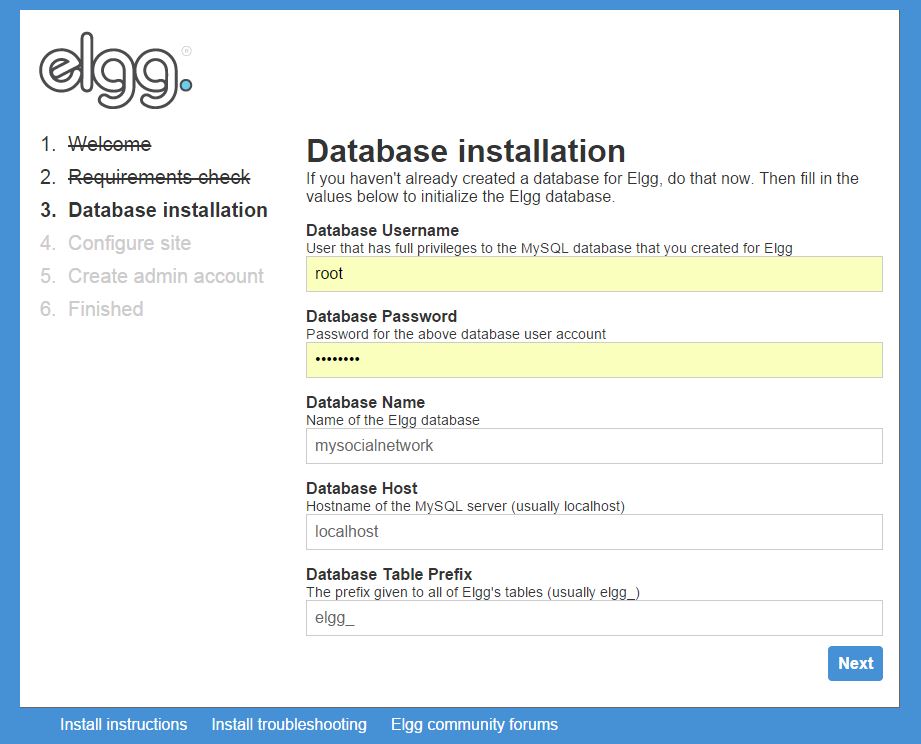Click the Database Password label
The height and width of the screenshot is (744, 921).
381,317
